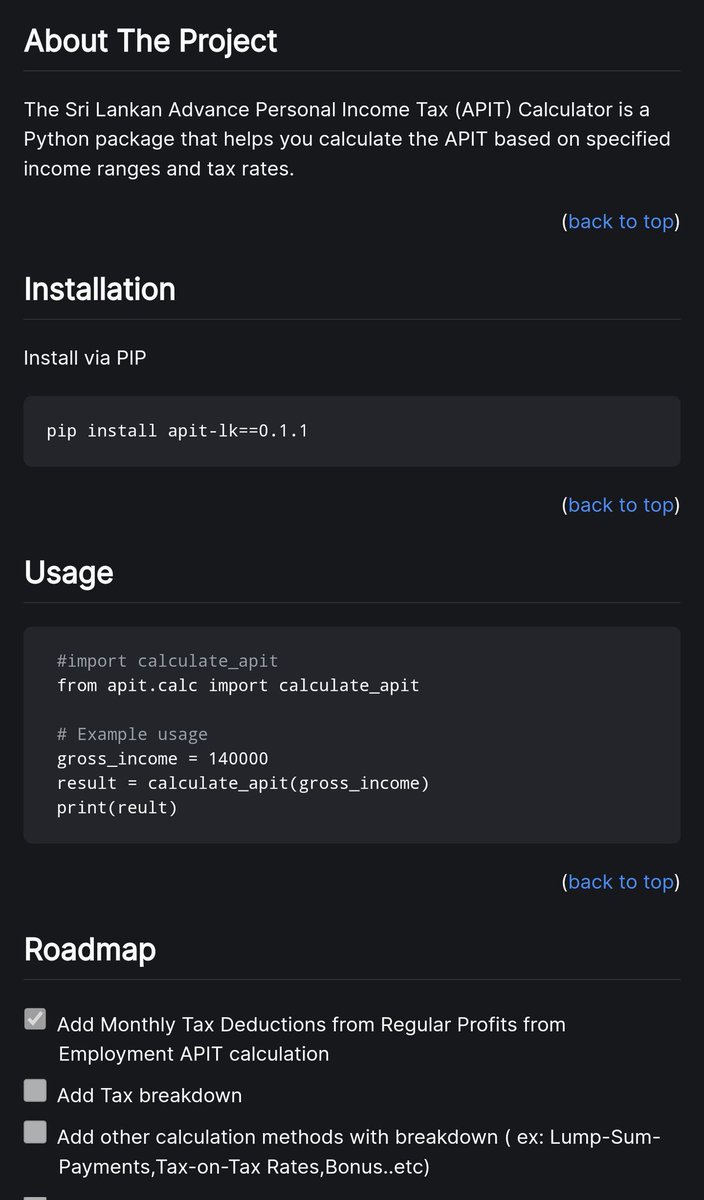
Task: Check the Add Tax breakdown checkbox
Action: tap(35, 1090)
